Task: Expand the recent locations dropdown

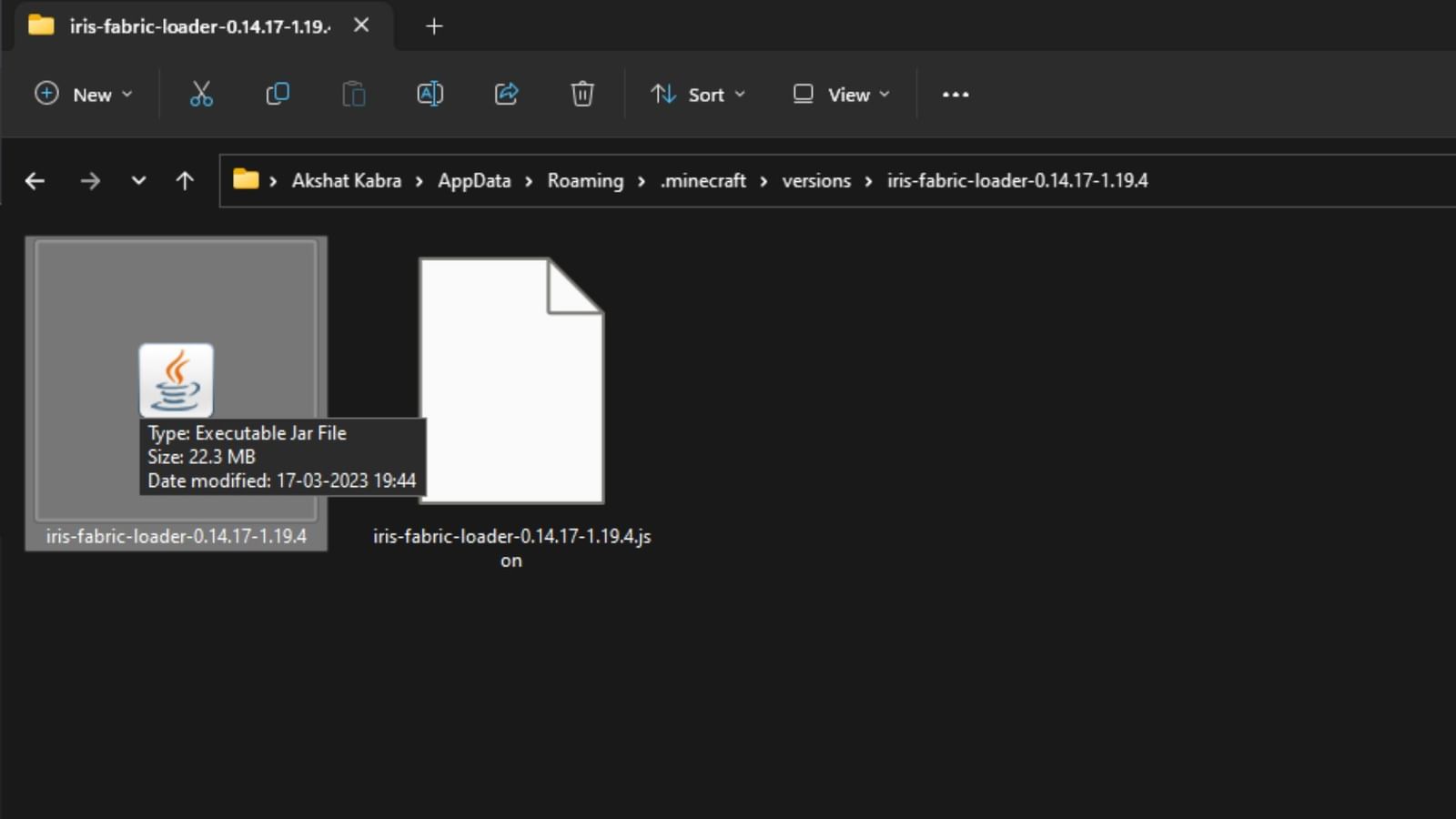Action: pyautogui.click(x=138, y=180)
